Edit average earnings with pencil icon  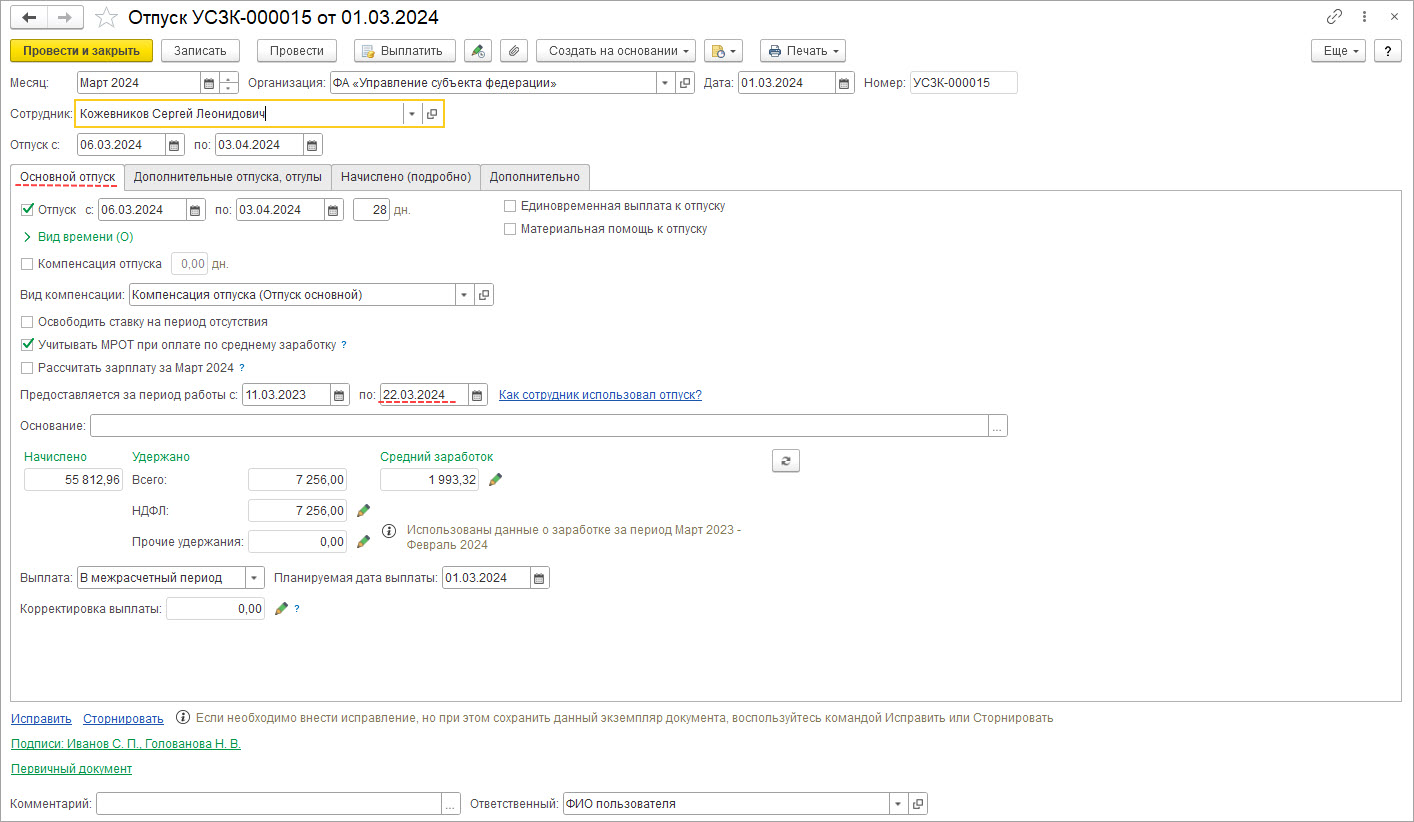(x=495, y=480)
